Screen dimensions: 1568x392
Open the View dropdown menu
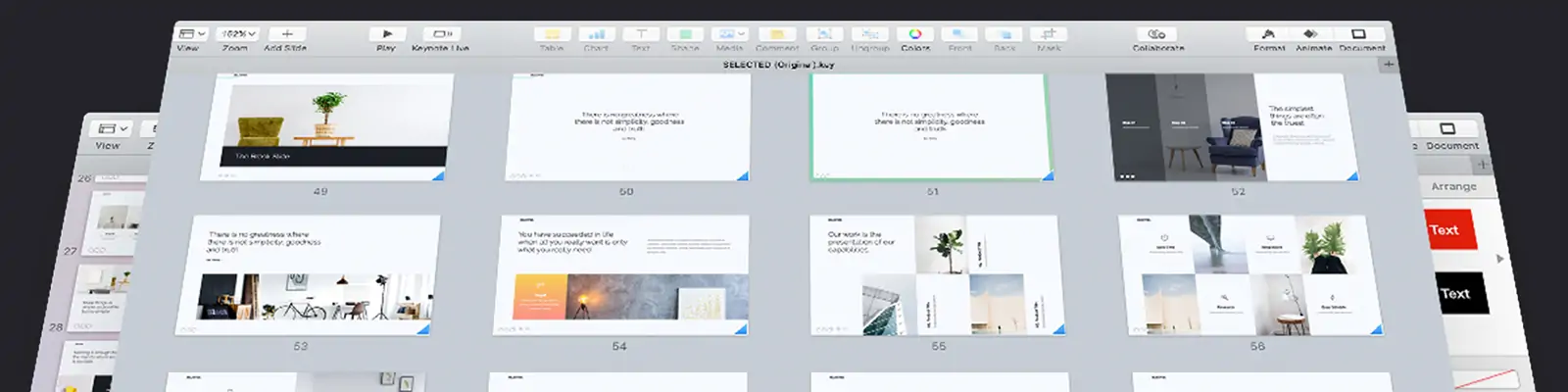191,34
